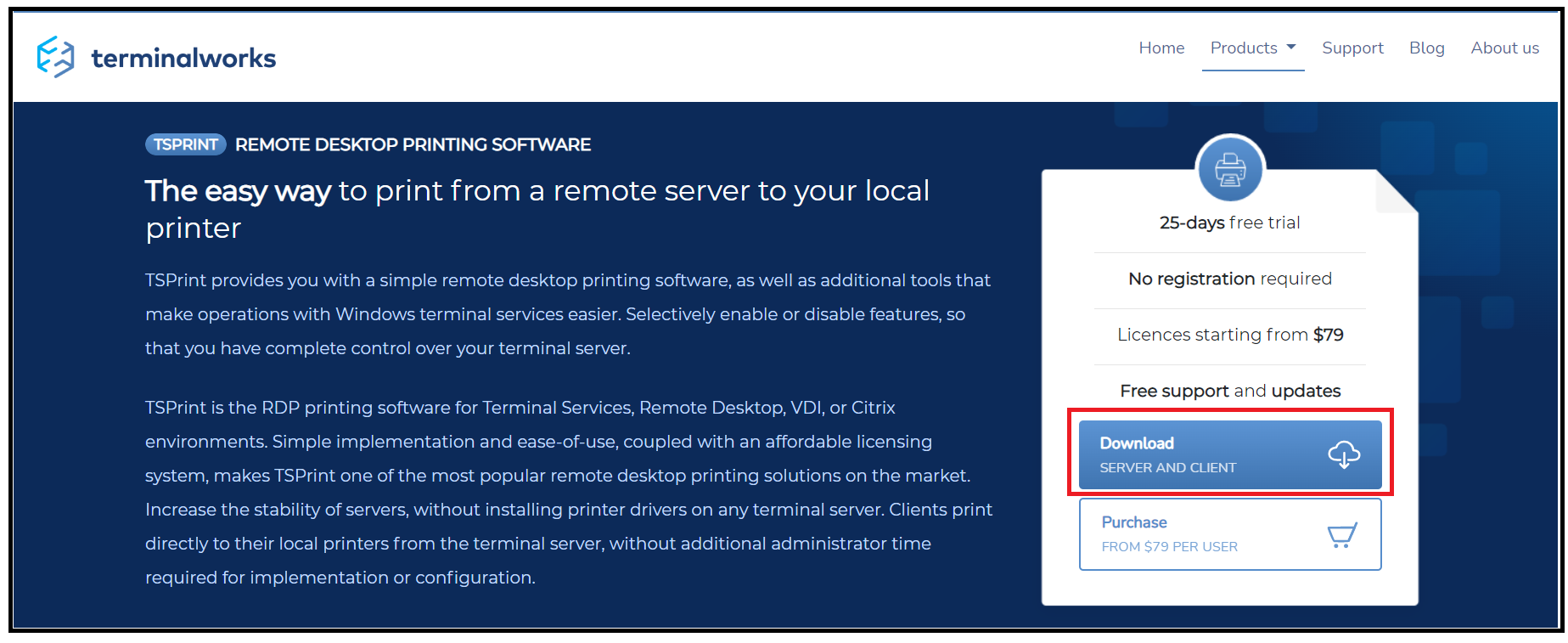This screenshot has height=643, width=1568.
Task: Click the Download Server and Client button
Action: (x=1230, y=454)
